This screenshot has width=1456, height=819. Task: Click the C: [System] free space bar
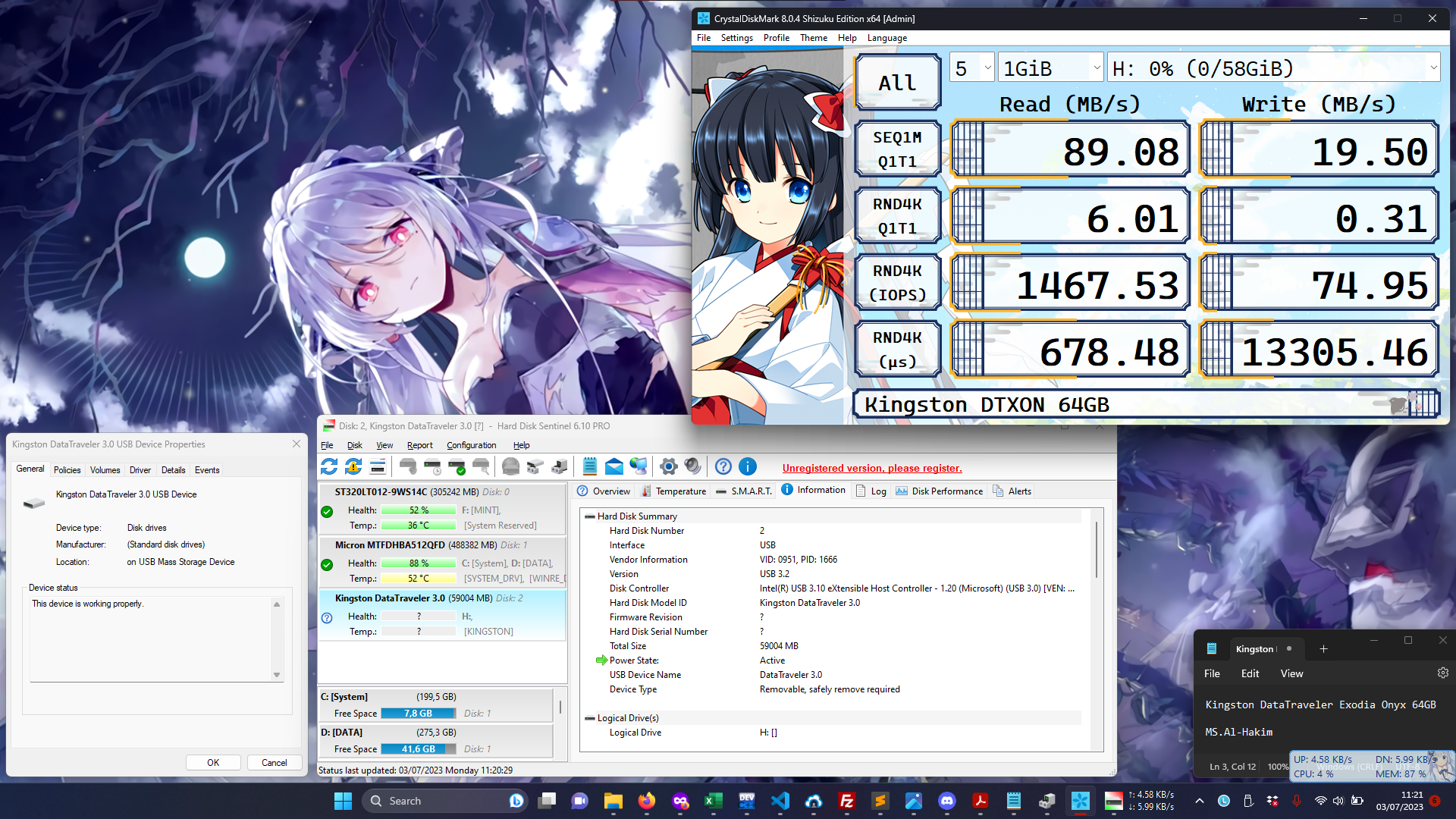click(x=419, y=714)
